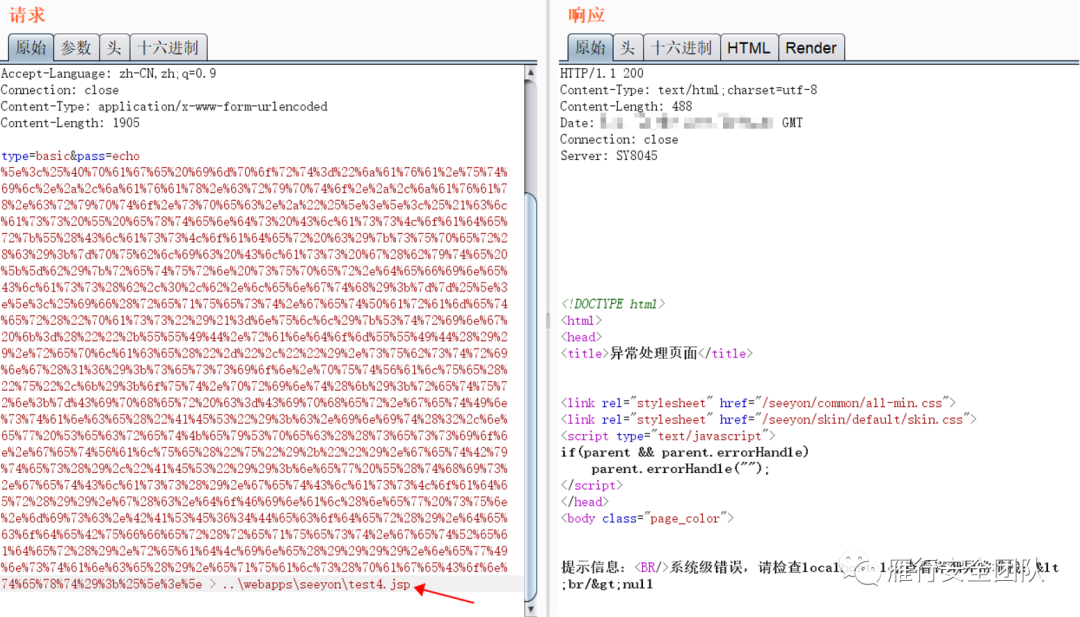Click the 请求 panel heading
1080x617 pixels.
click(x=28, y=15)
